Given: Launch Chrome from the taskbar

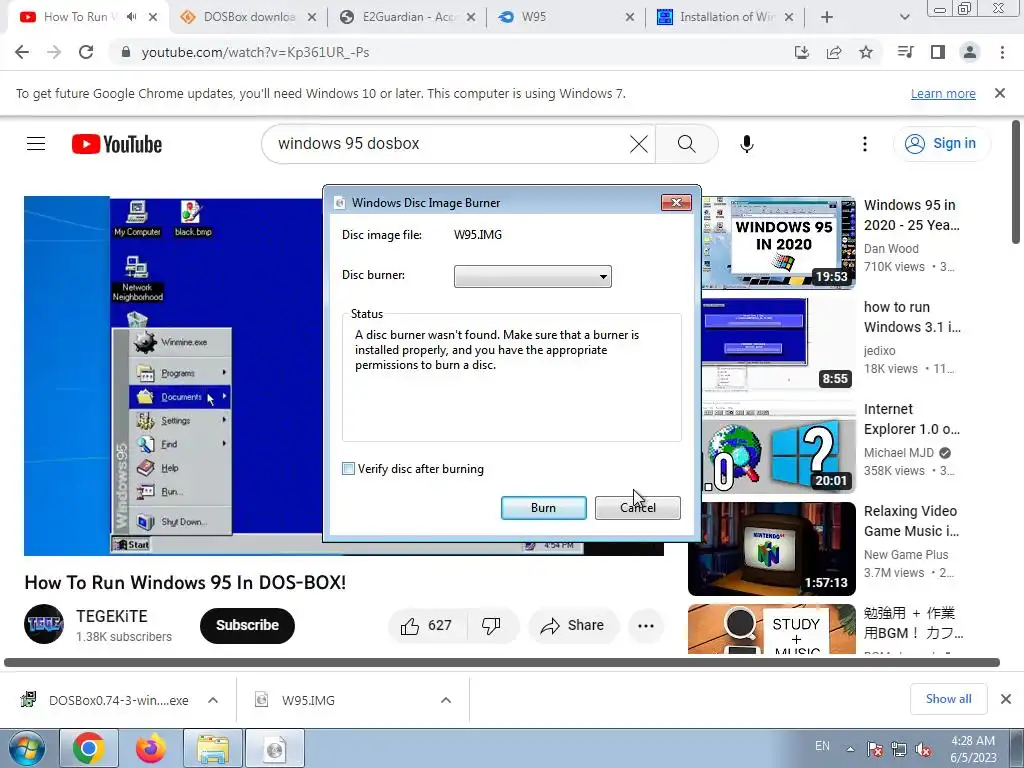Looking at the screenshot, I should click(89, 748).
